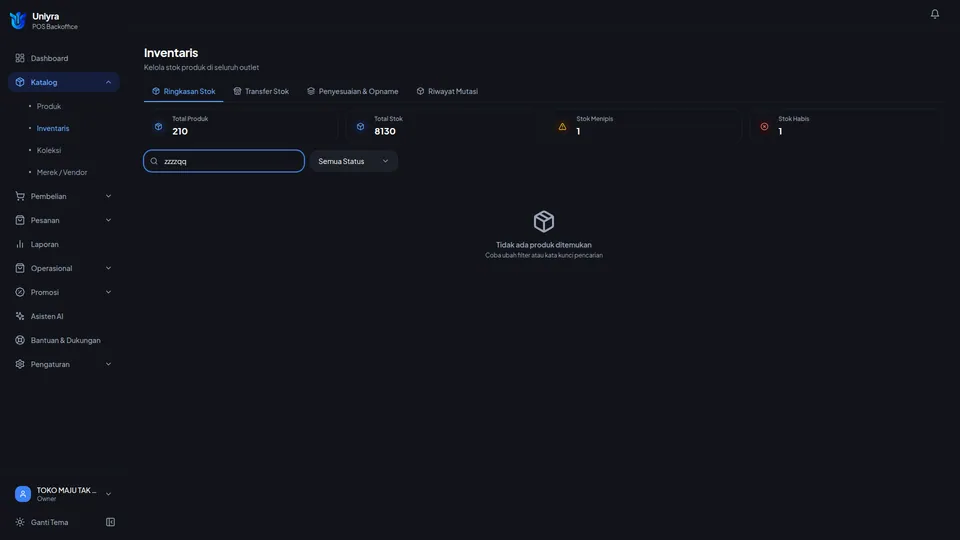The height and width of the screenshot is (540, 960).
Task: Collapse sidebar with the panel icon
Action: pos(110,522)
